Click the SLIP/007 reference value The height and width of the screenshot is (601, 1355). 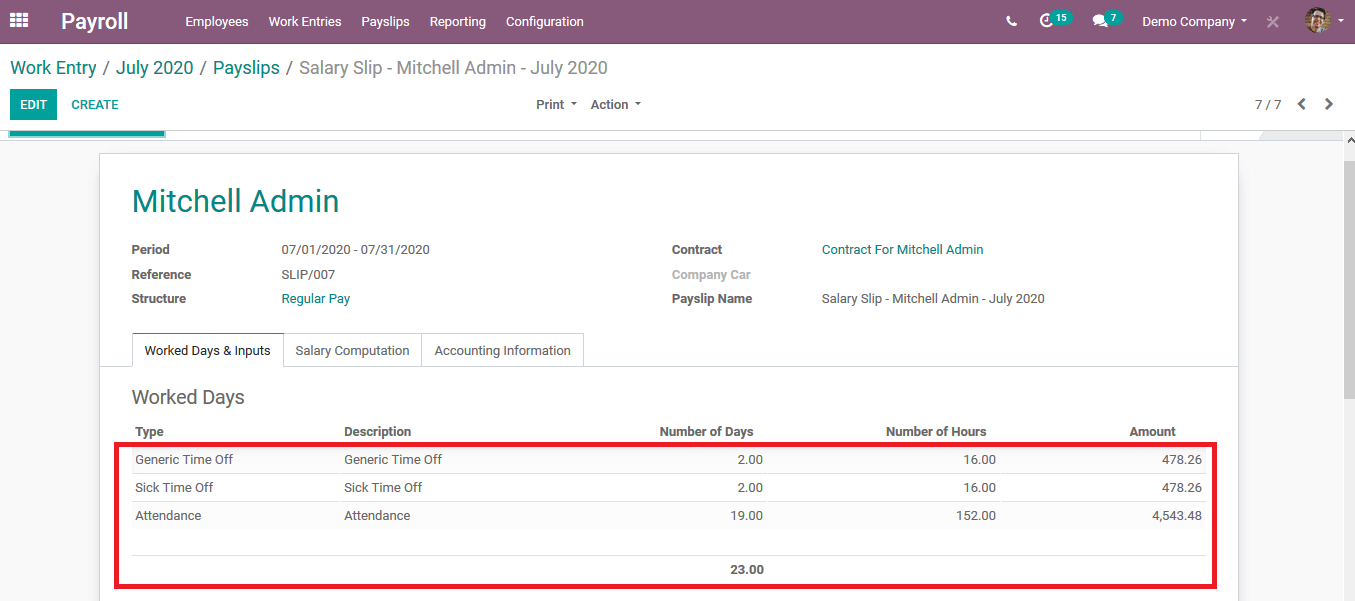click(308, 274)
